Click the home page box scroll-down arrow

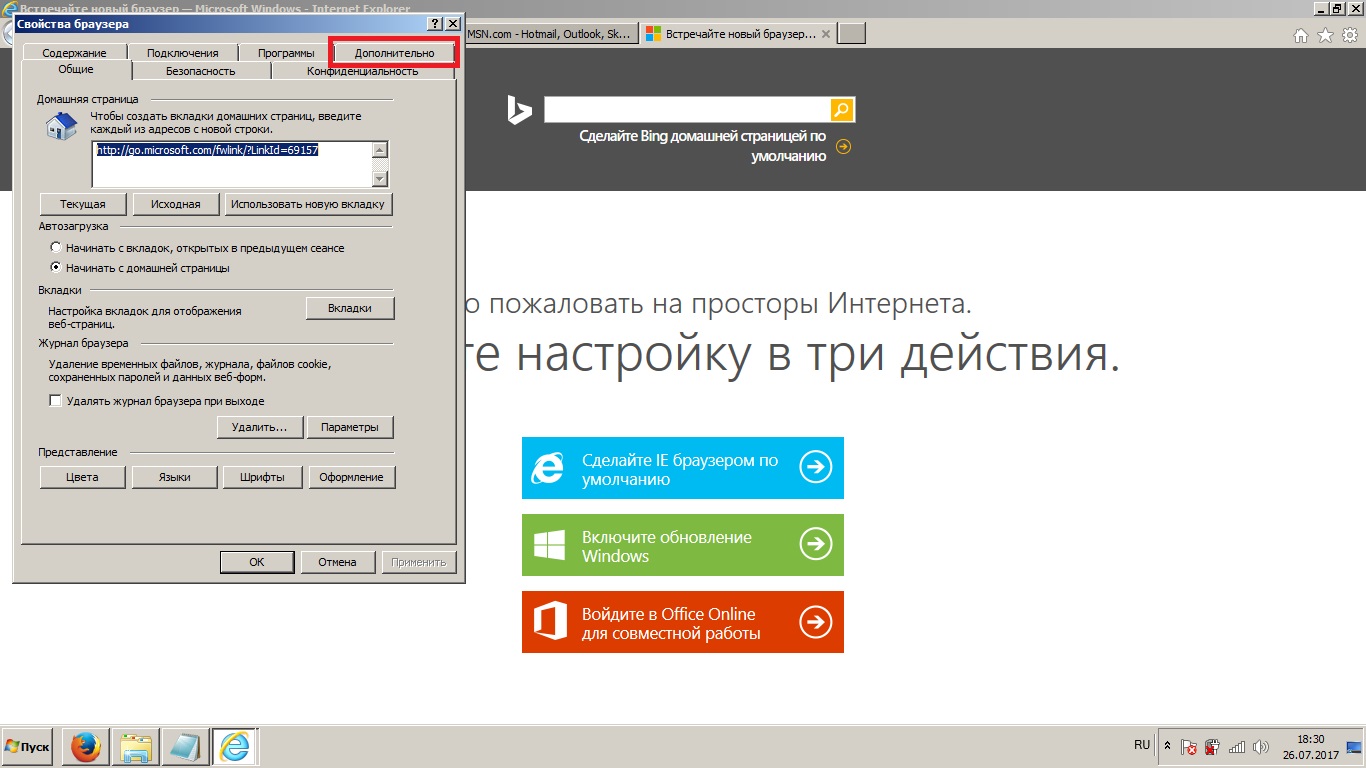point(379,179)
